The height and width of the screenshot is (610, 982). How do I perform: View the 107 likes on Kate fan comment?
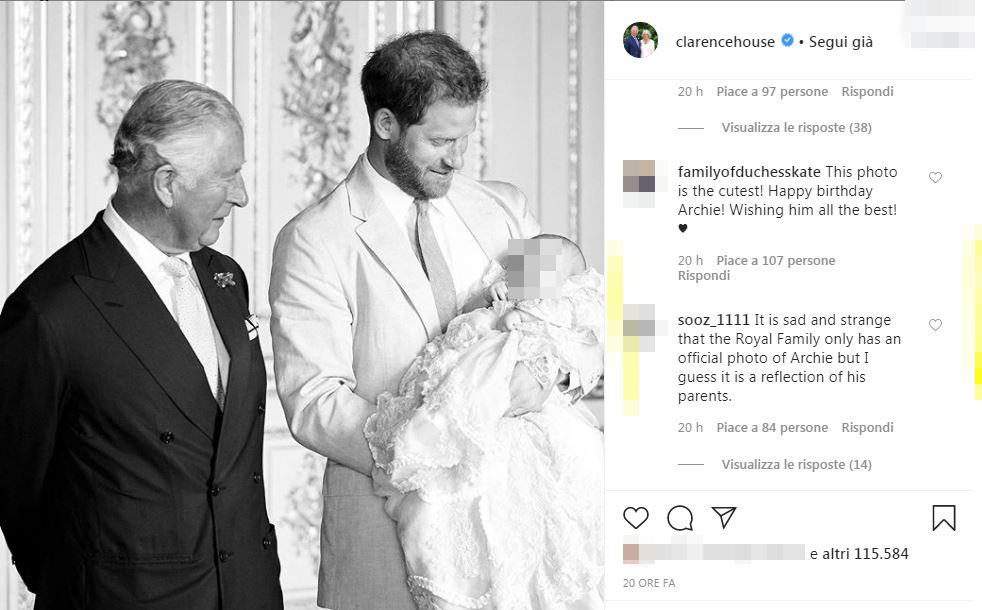tap(775, 261)
